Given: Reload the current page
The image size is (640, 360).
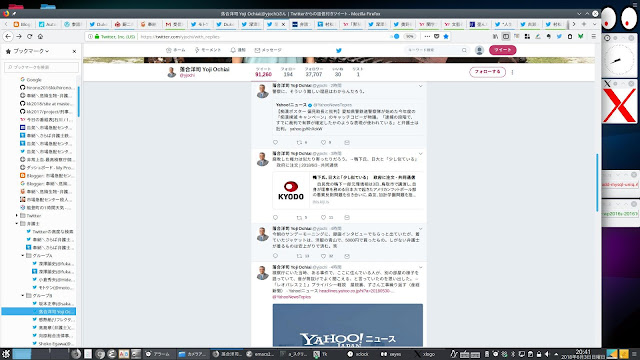Looking at the screenshot, I should [x=29, y=36].
